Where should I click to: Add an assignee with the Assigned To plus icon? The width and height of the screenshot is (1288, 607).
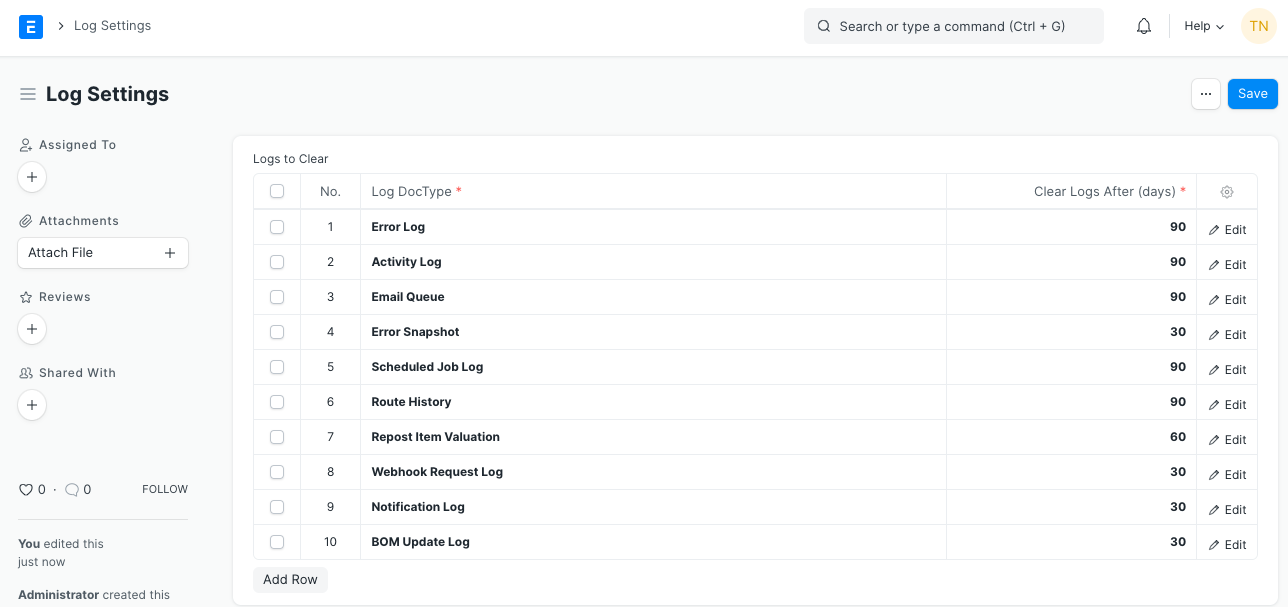point(31,176)
